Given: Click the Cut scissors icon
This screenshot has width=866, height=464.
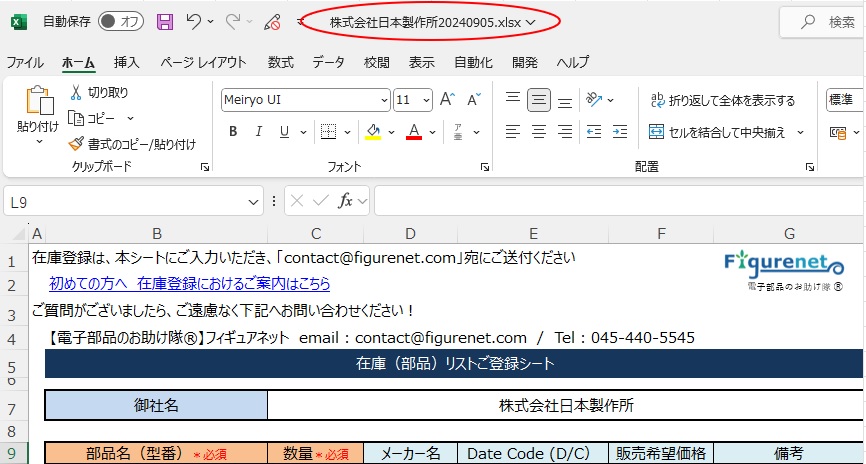Looking at the screenshot, I should pyautogui.click(x=77, y=93).
